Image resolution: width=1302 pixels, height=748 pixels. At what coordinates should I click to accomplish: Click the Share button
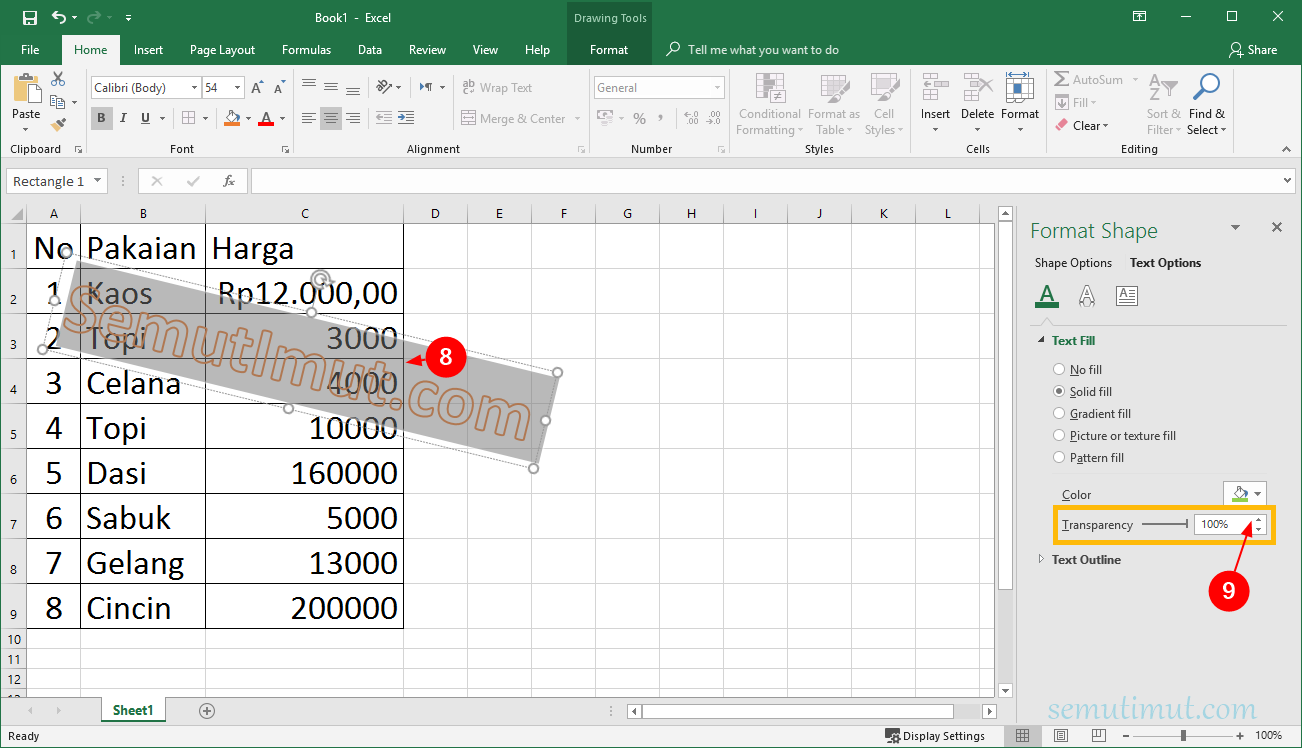[1253, 50]
